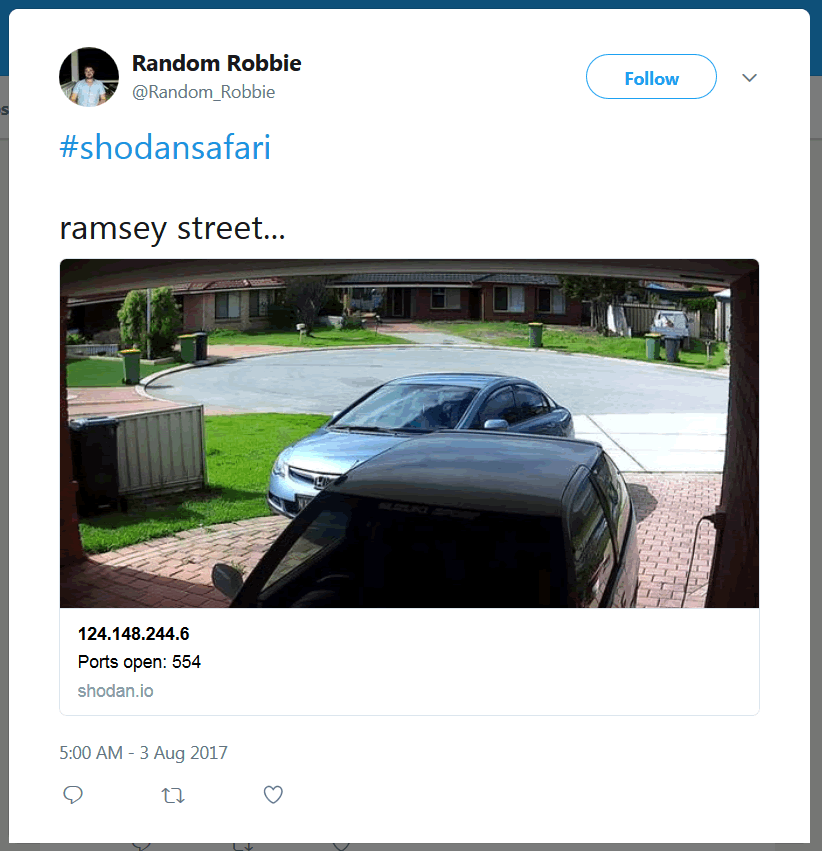Open the Random Robbie display name link
The height and width of the screenshot is (851, 822).
click(x=216, y=63)
